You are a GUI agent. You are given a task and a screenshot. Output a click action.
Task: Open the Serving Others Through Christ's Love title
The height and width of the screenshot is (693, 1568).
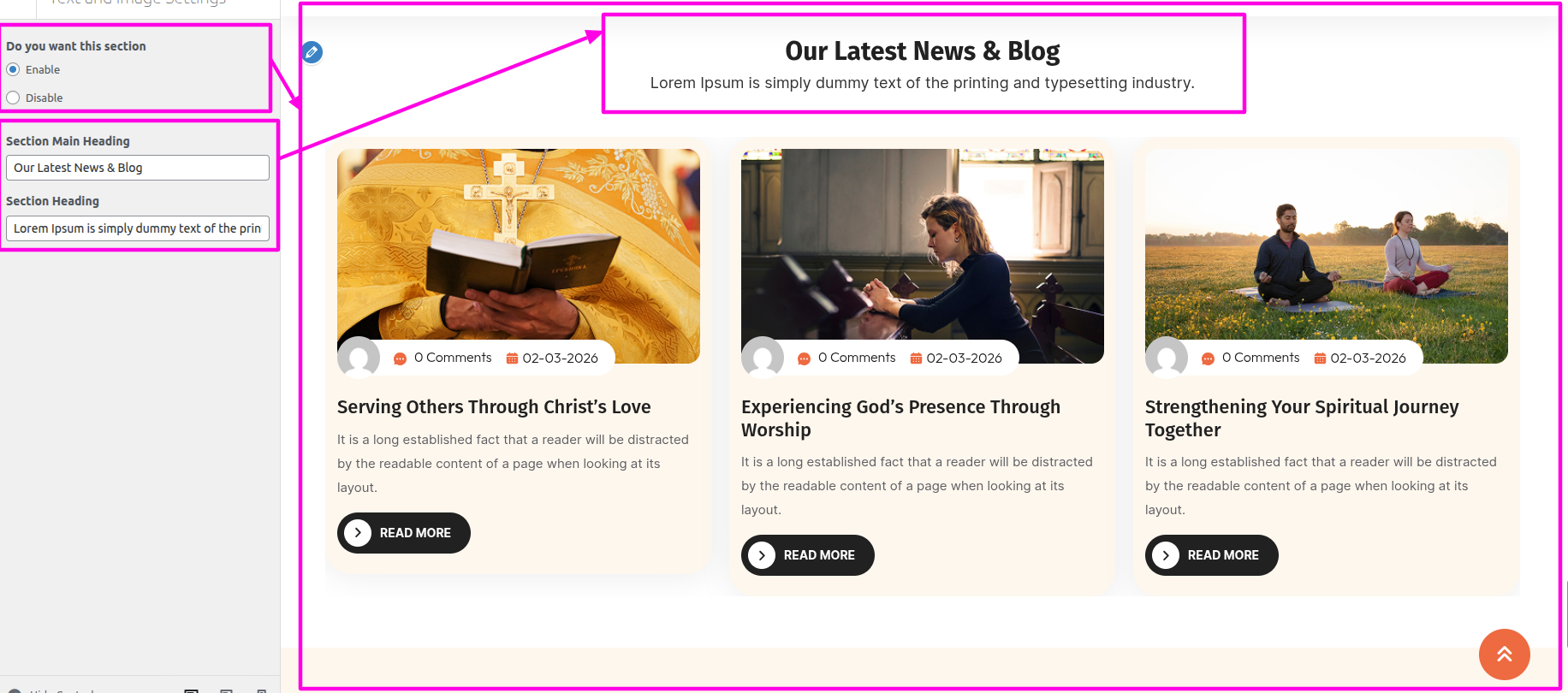(x=494, y=407)
